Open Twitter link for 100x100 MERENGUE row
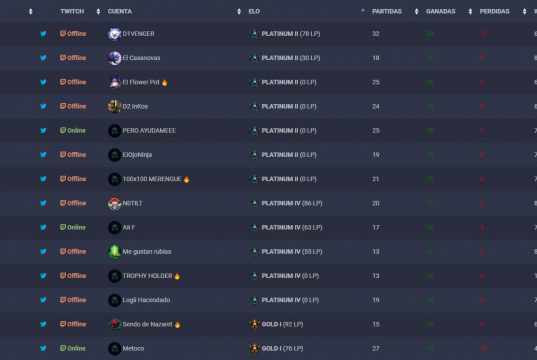The height and width of the screenshot is (360, 537). coord(43,179)
